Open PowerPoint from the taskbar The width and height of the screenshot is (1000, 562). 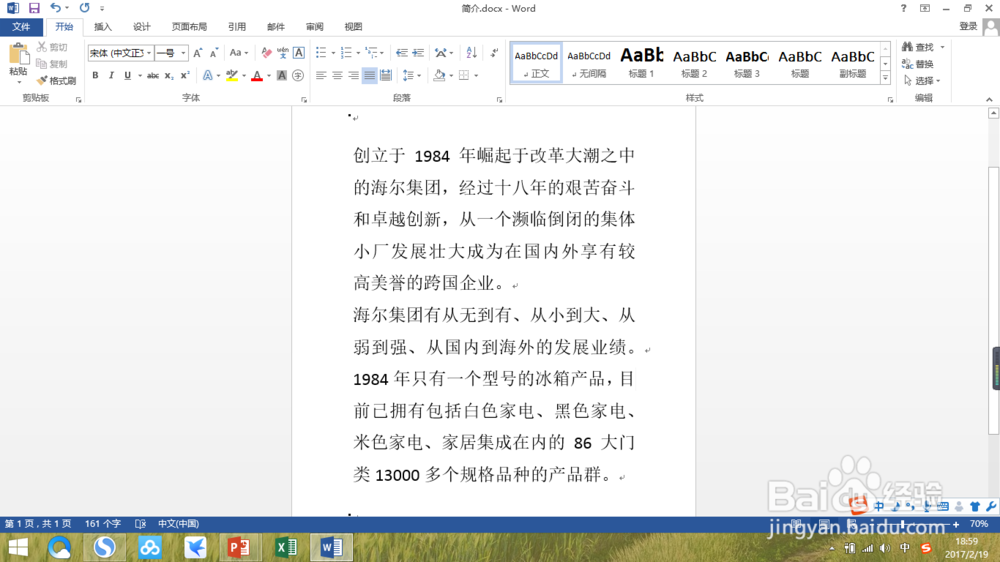239,547
